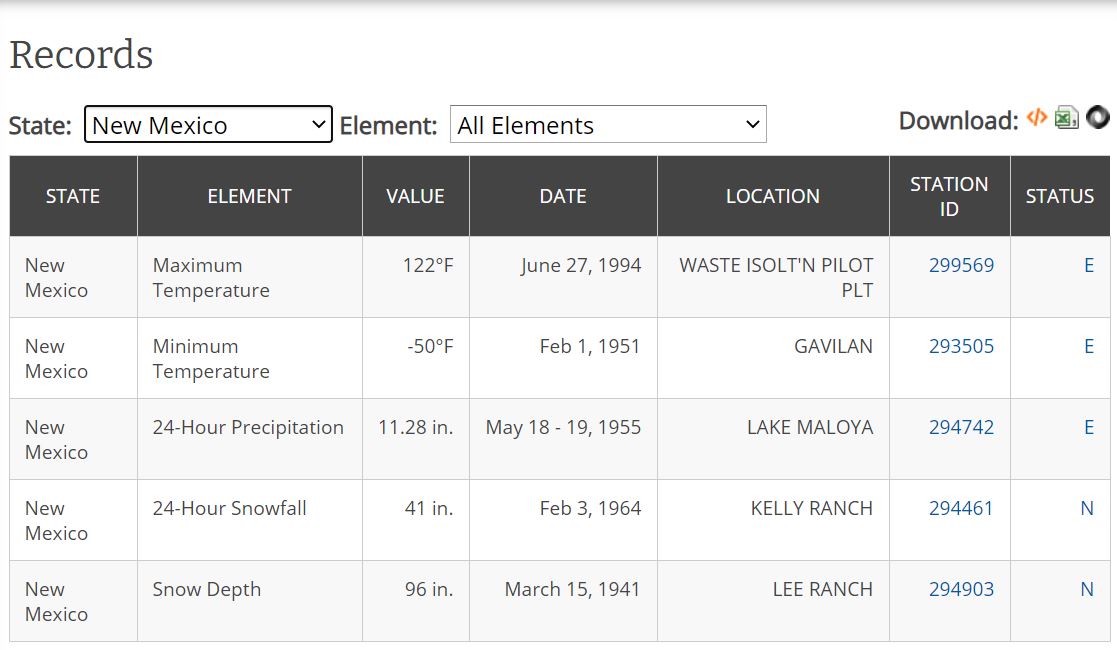Open status N for Snow Depth record

tap(1087, 589)
